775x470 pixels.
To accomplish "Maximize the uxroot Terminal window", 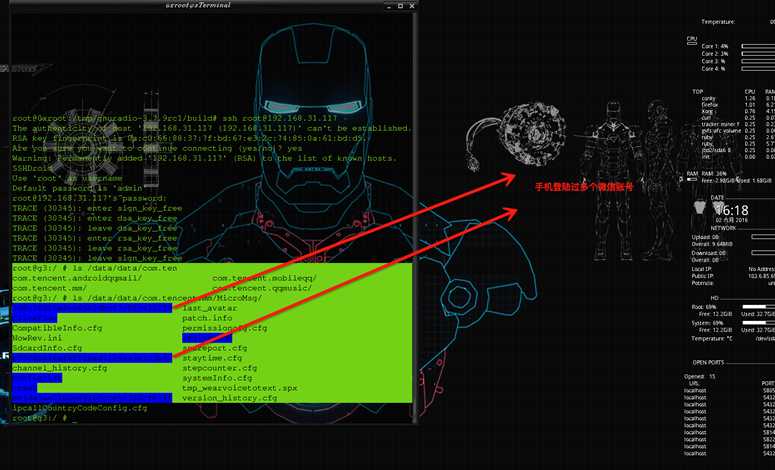I will (400, 6).
